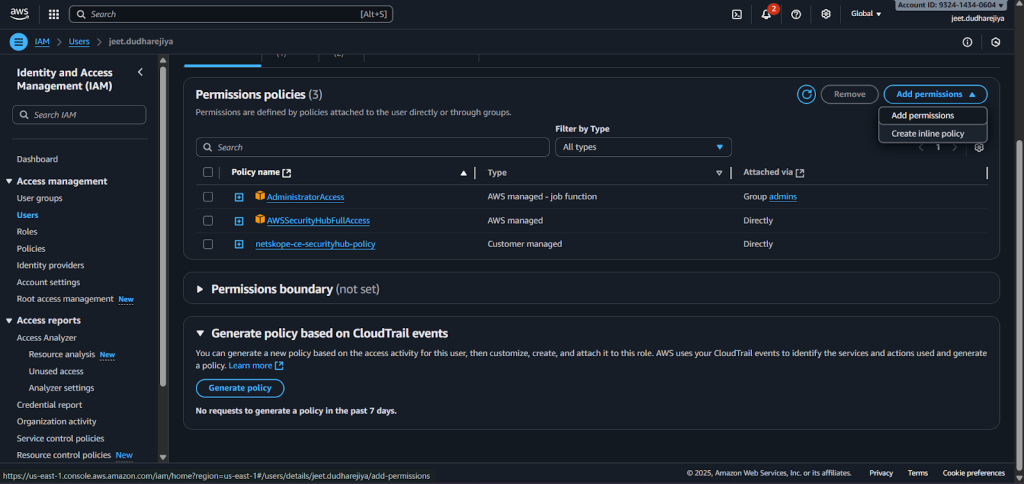Click the Remove button
This screenshot has width=1024, height=484.
(x=850, y=94)
